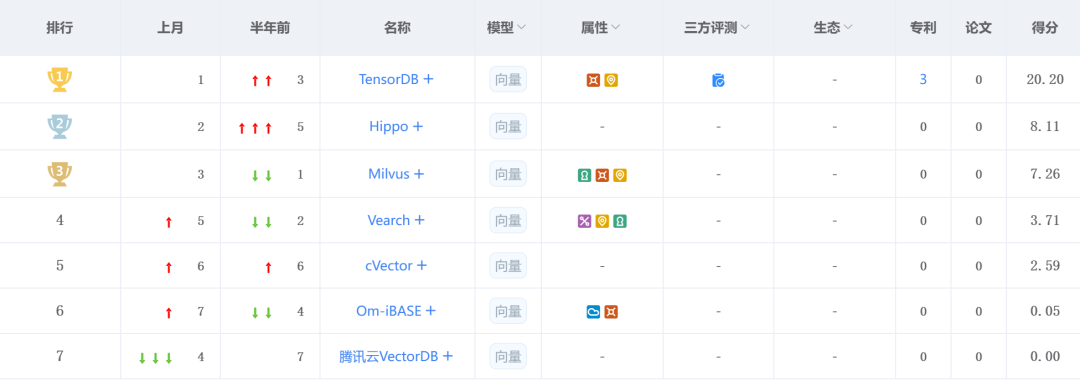Viewport: 1080px width, 381px height.
Task: Click the purple percent icon in Vearch row
Action: (584, 221)
